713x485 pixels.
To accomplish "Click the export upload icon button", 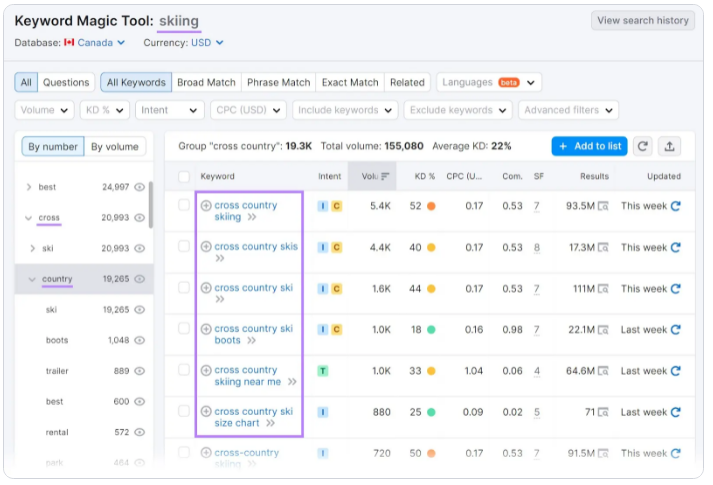I will pos(669,146).
